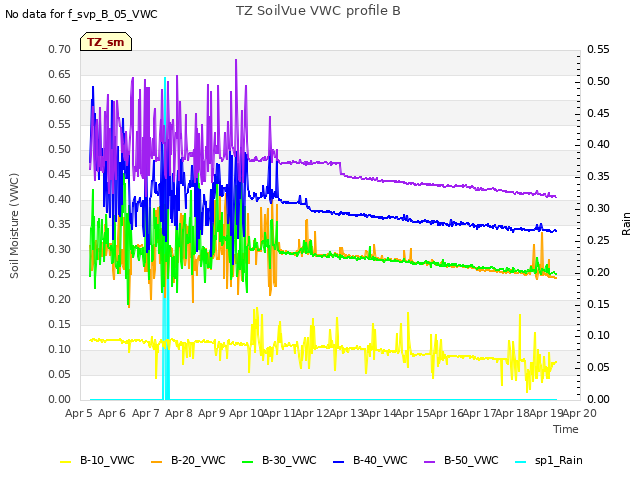Screen dimensions: 640x480
Task: Click the Apr 8 date tick label
Action: 179,413
